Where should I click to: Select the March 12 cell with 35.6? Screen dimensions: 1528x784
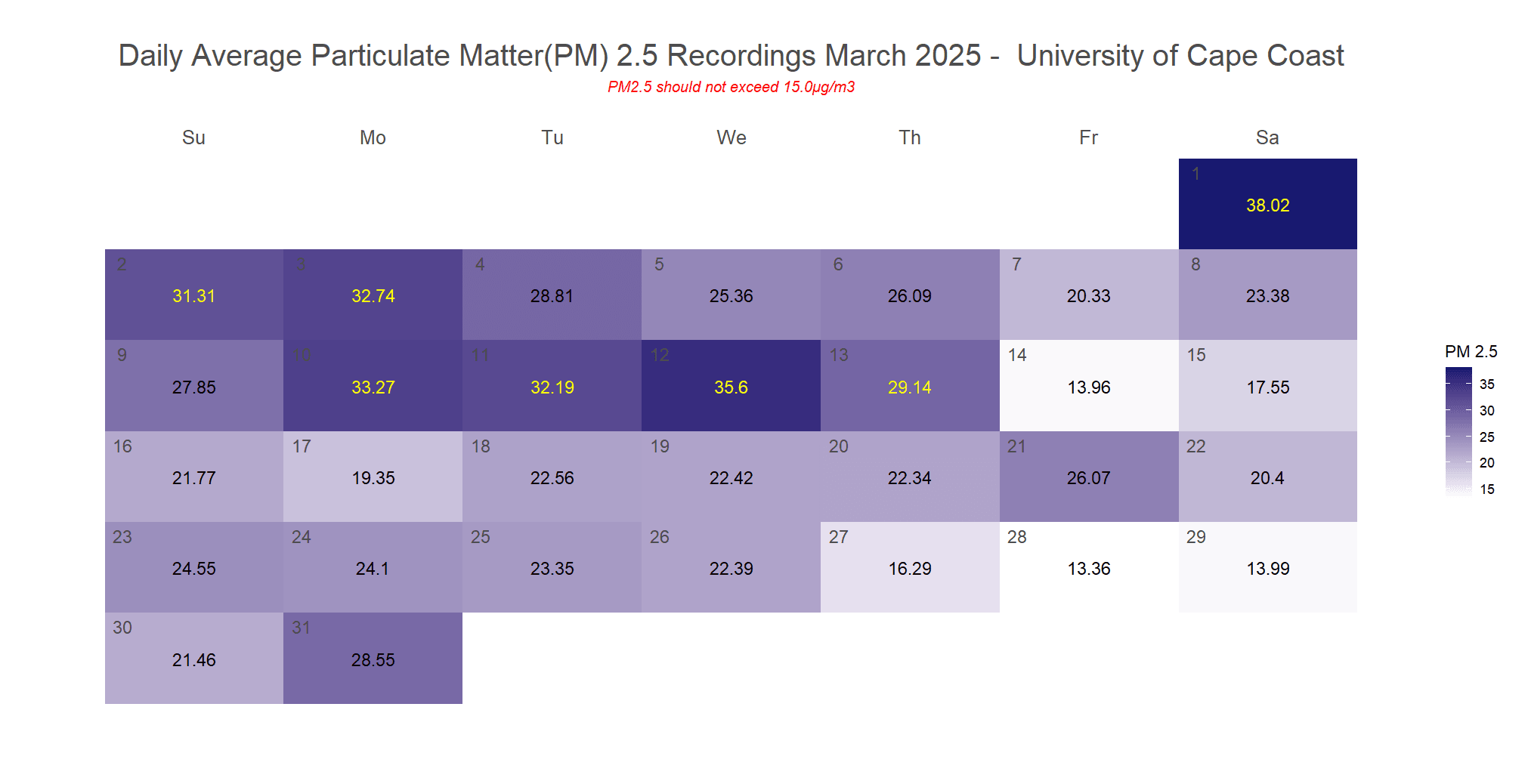coord(731,386)
